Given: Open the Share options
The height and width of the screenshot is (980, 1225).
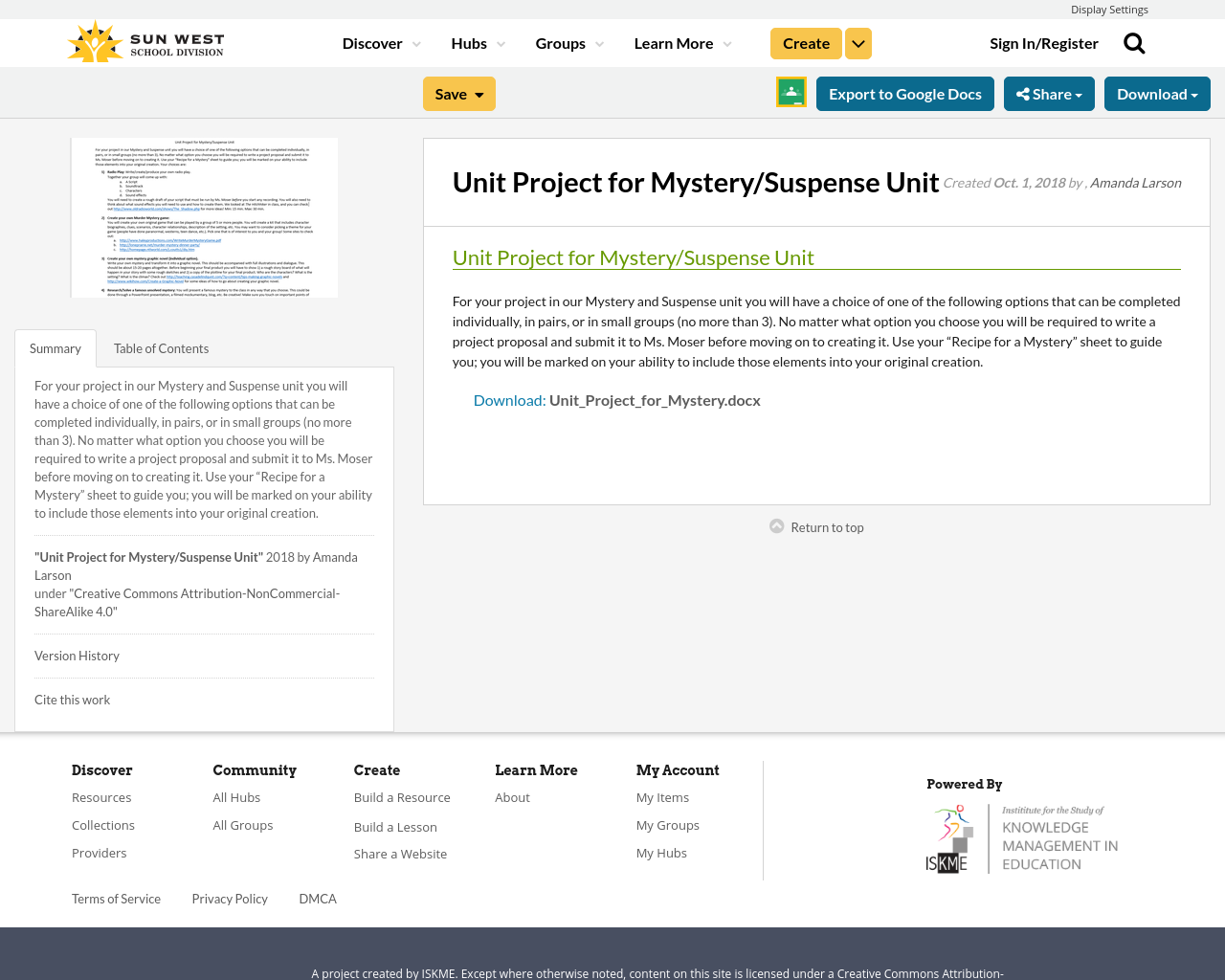Looking at the screenshot, I should click(1049, 92).
